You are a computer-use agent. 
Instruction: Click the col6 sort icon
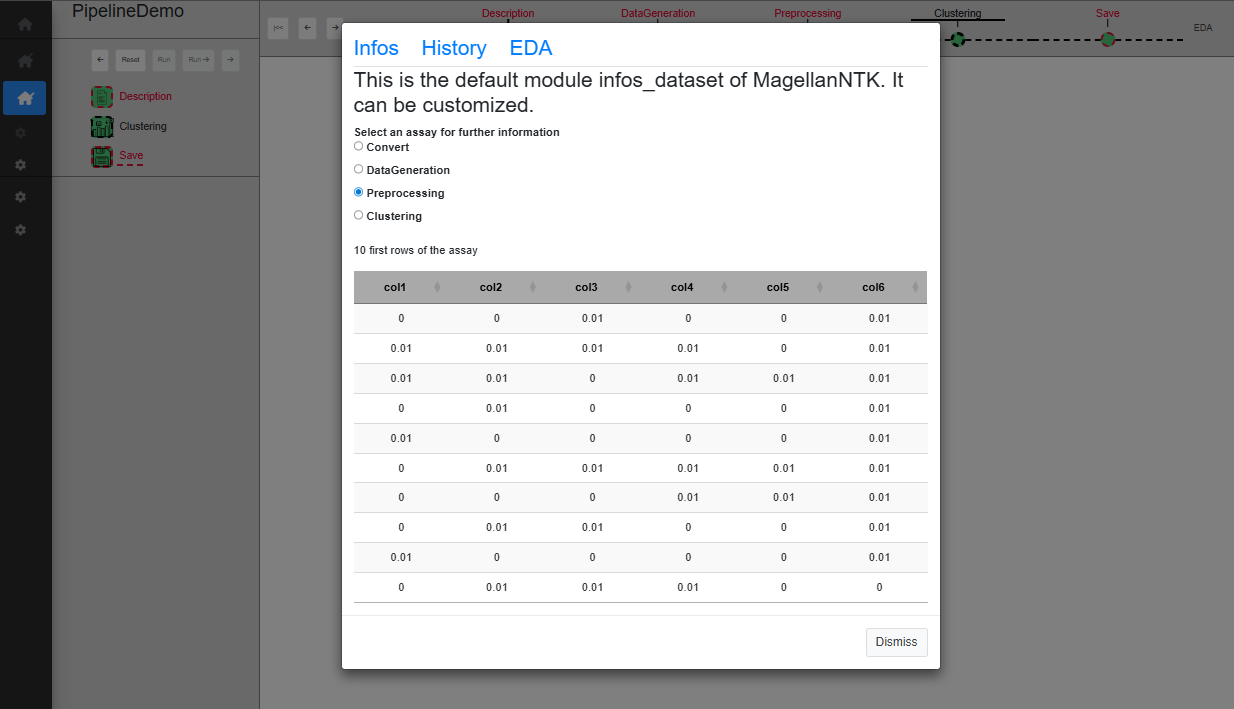(x=915, y=288)
